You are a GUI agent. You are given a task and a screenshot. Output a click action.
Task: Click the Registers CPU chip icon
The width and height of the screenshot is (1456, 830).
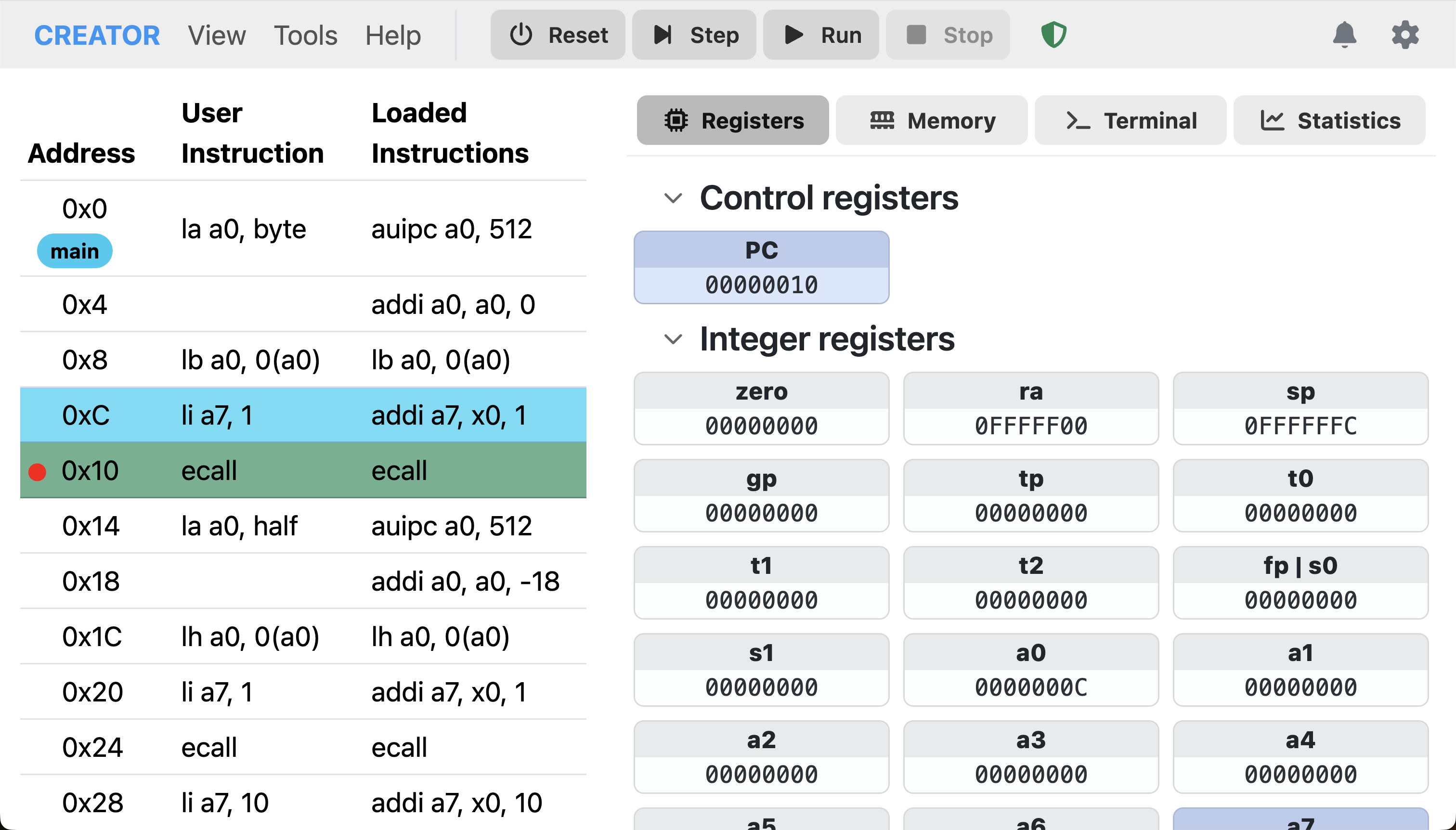pyautogui.click(x=676, y=120)
